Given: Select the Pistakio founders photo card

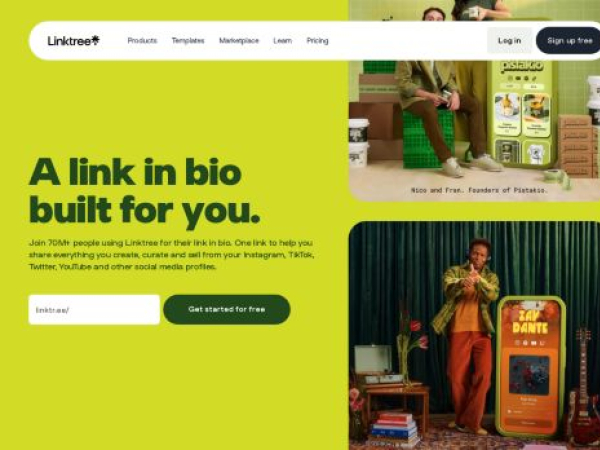Looking at the screenshot, I should (x=474, y=101).
